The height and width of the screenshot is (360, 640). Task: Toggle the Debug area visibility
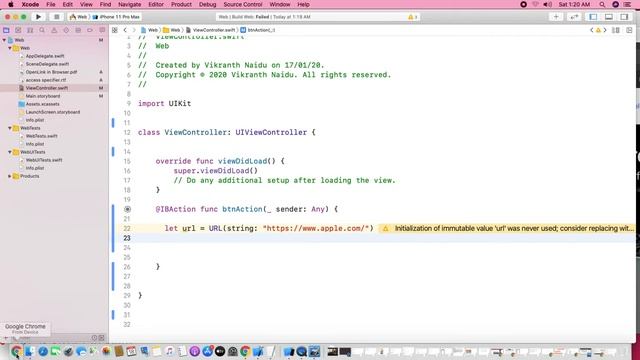[x=609, y=17]
